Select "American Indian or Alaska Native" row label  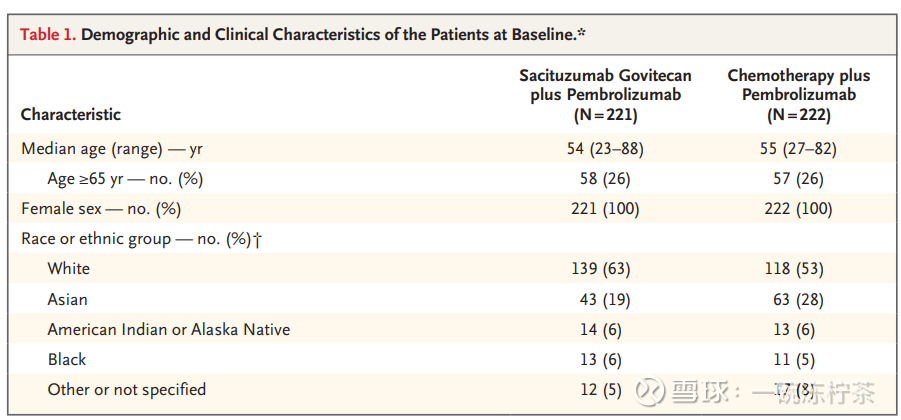tap(169, 329)
